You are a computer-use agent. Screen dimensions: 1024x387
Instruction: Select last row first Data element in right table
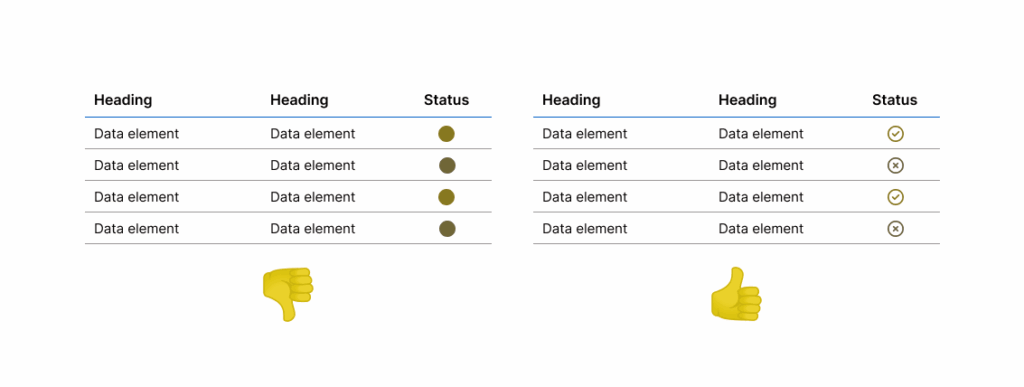point(584,228)
